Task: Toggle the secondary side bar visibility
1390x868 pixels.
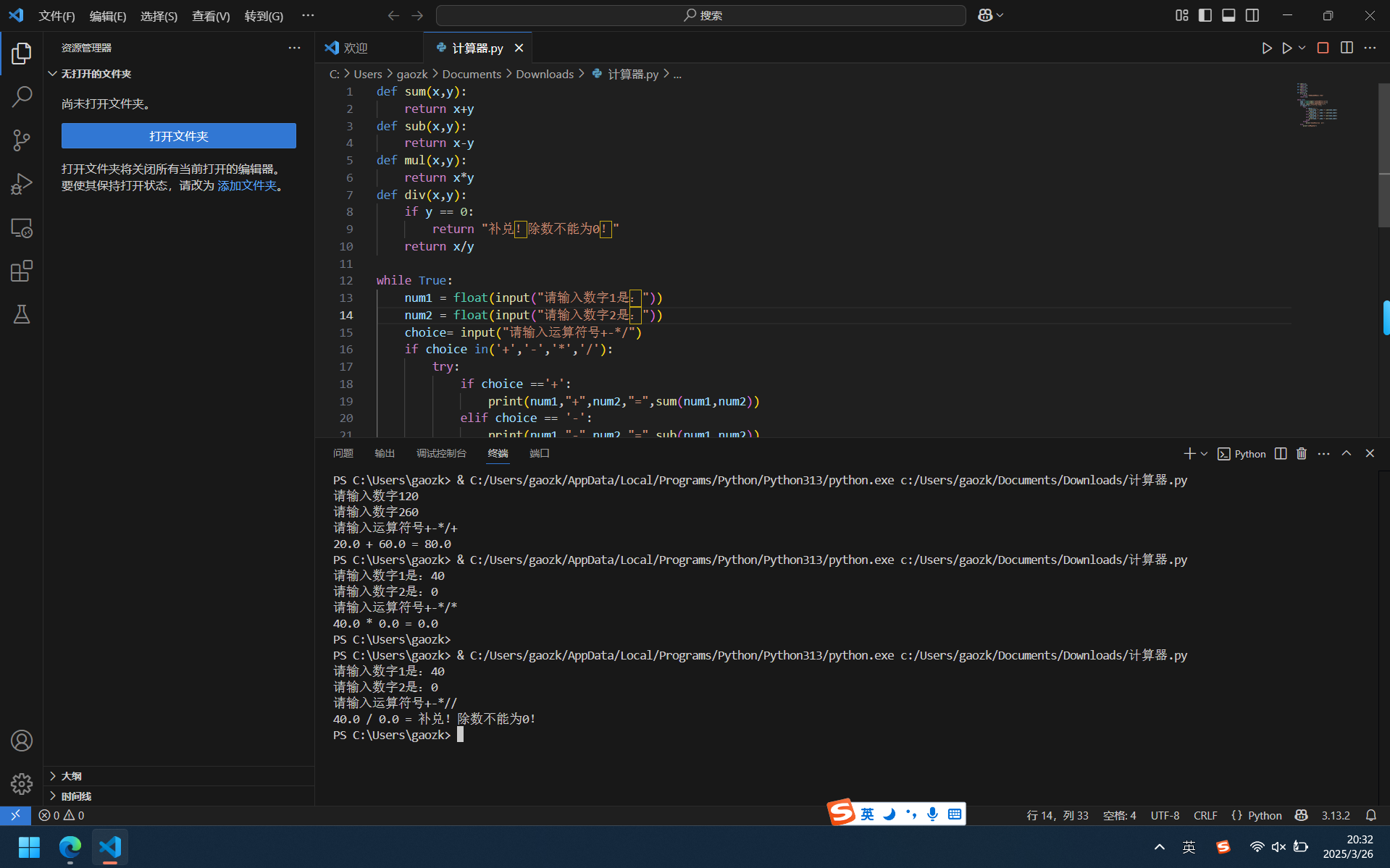Action: pos(1252,15)
